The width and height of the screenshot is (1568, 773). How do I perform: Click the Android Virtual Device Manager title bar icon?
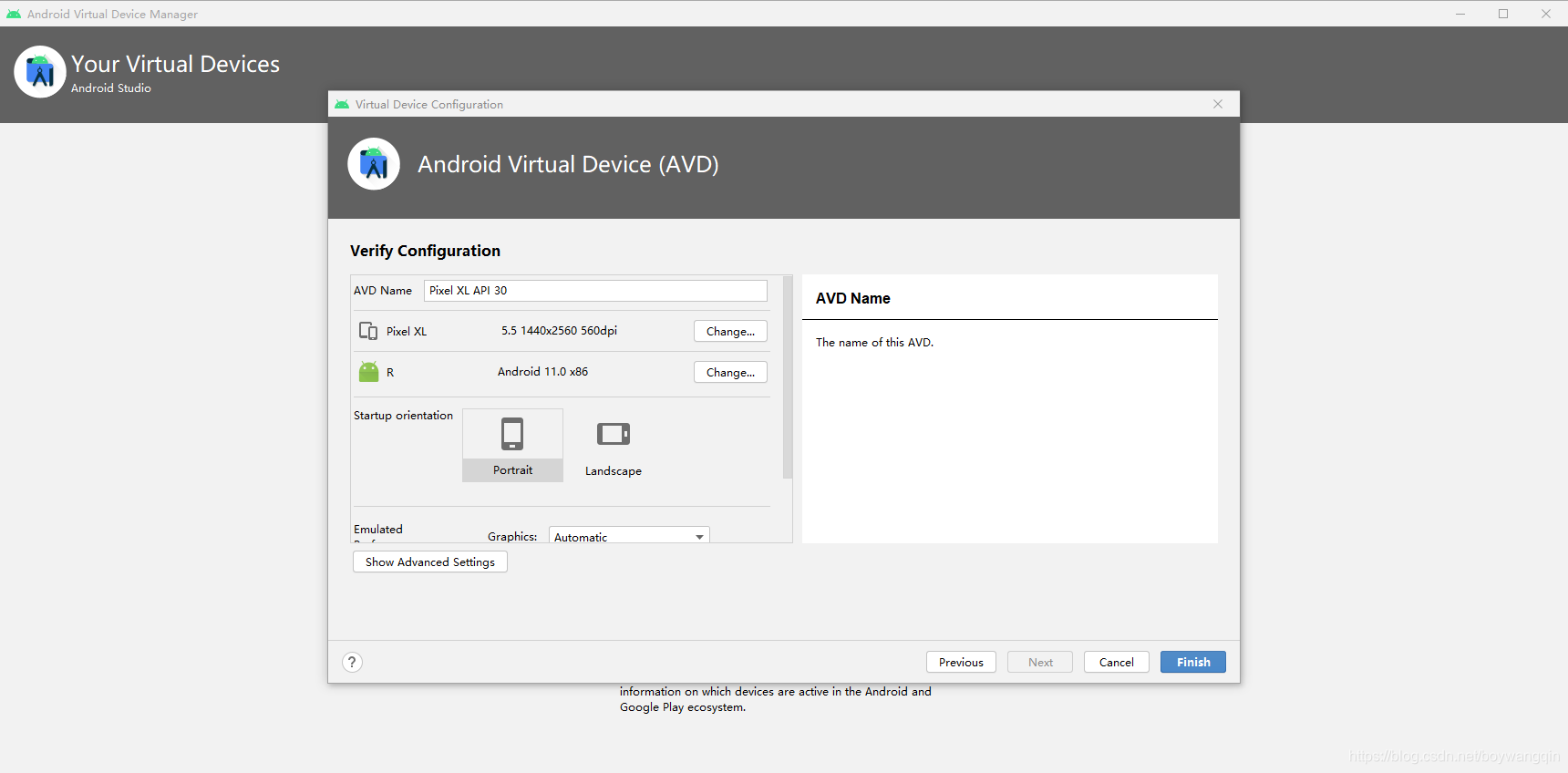[14, 15]
